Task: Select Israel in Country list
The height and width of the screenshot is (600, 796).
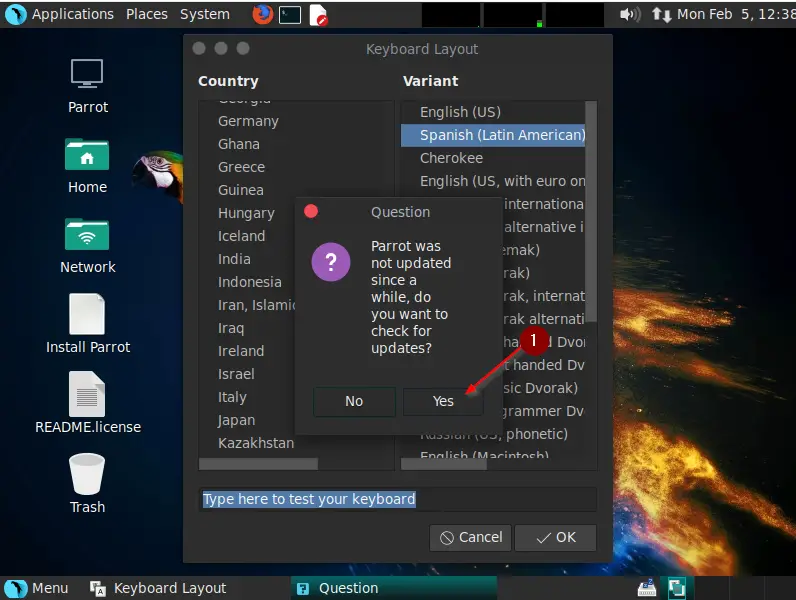Action: click(x=236, y=374)
